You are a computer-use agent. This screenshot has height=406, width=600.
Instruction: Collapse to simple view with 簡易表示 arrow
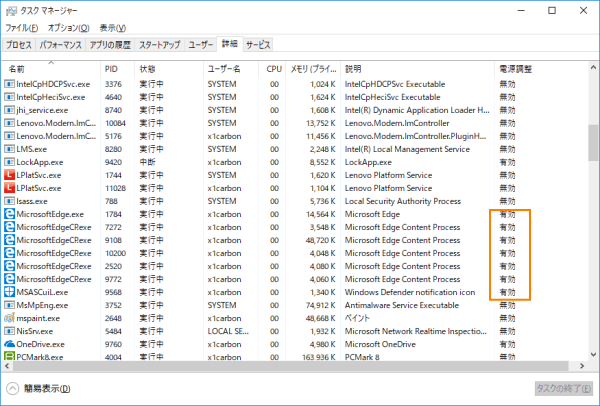[x=13, y=388]
